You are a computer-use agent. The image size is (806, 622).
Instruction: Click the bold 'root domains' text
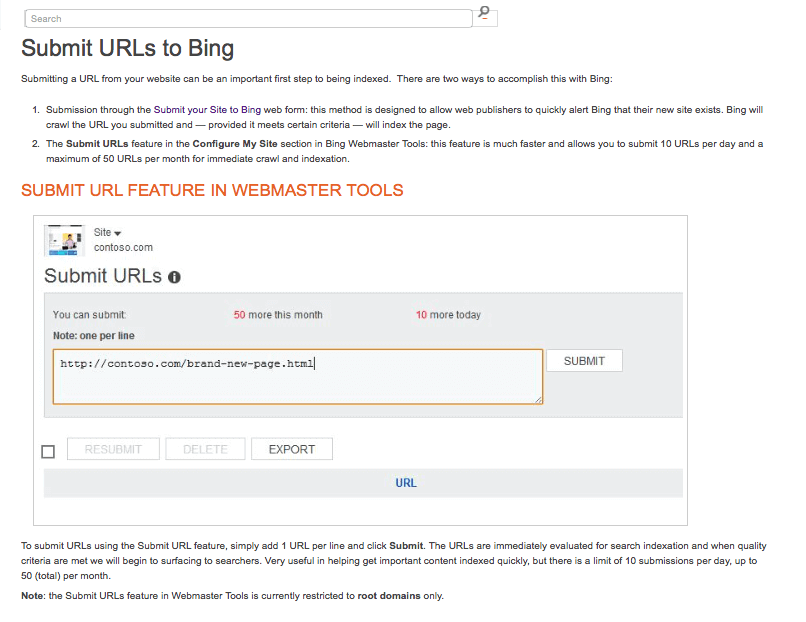tap(389, 596)
